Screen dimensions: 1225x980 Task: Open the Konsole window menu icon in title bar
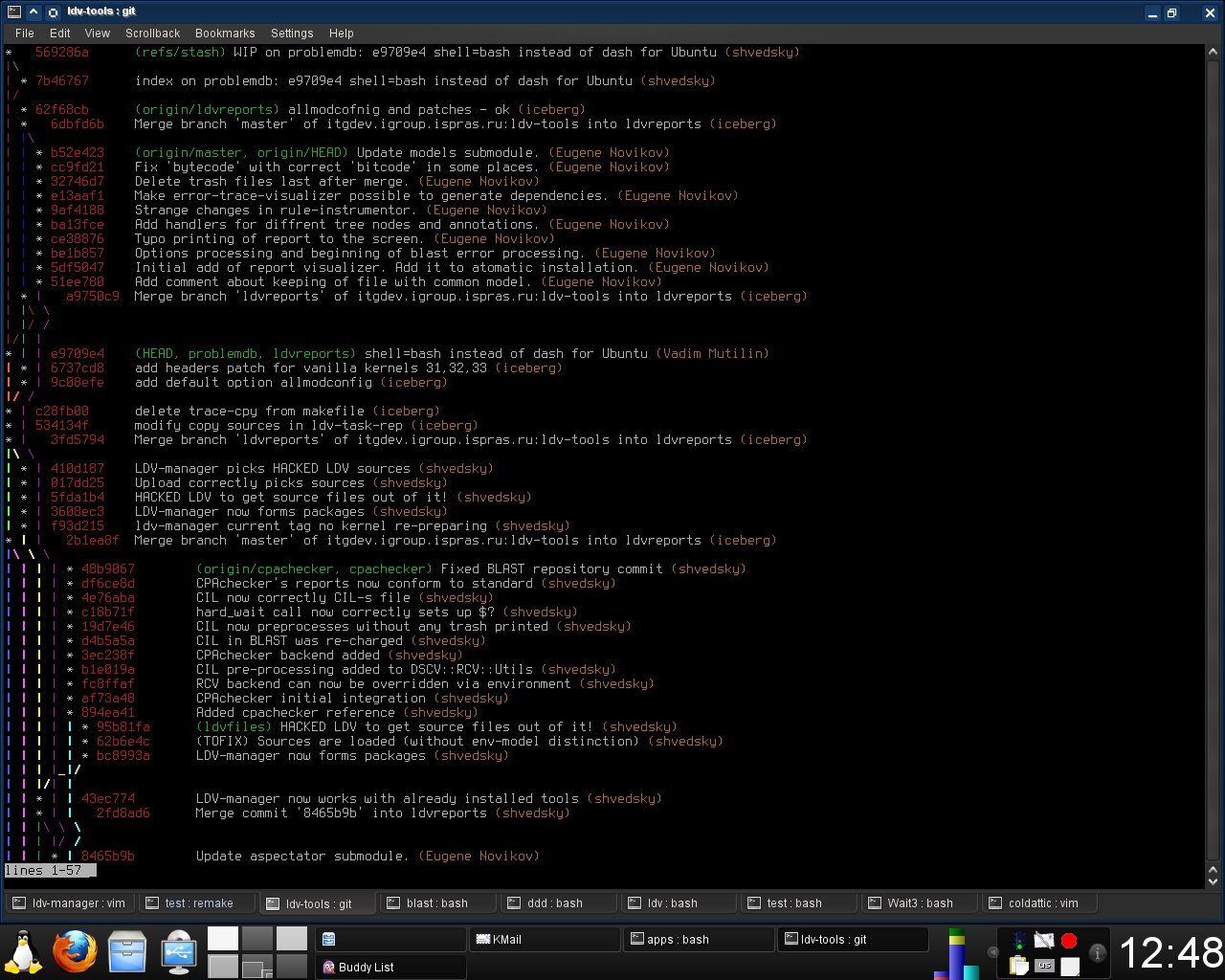point(13,11)
